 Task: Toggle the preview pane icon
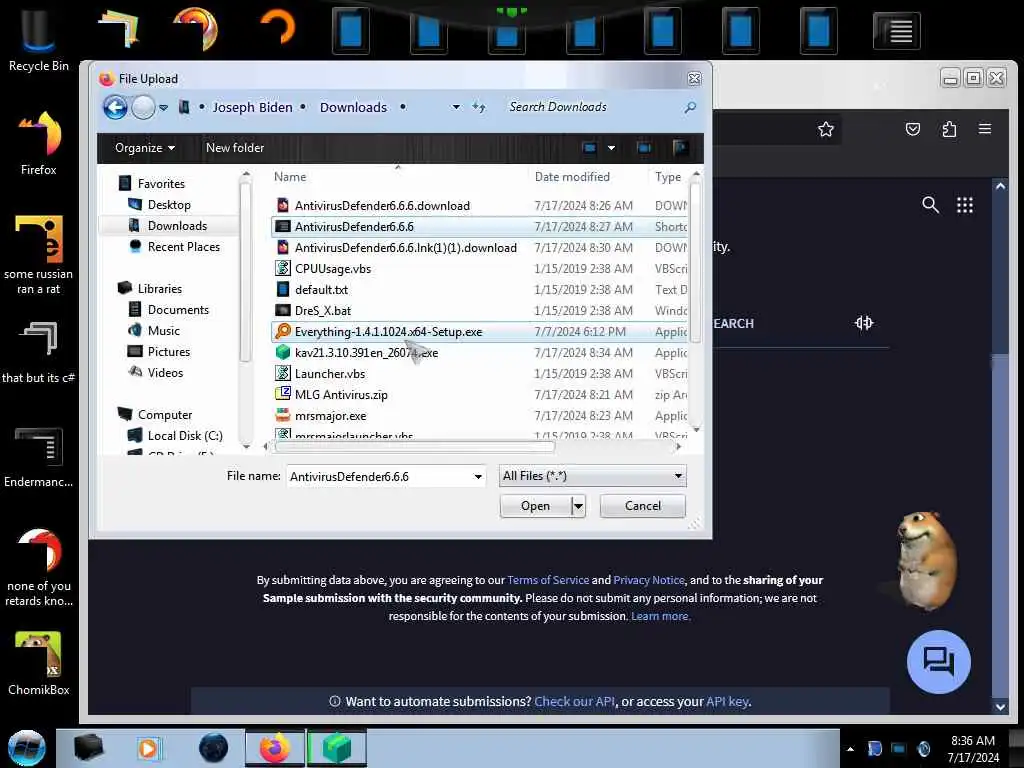click(x=643, y=148)
